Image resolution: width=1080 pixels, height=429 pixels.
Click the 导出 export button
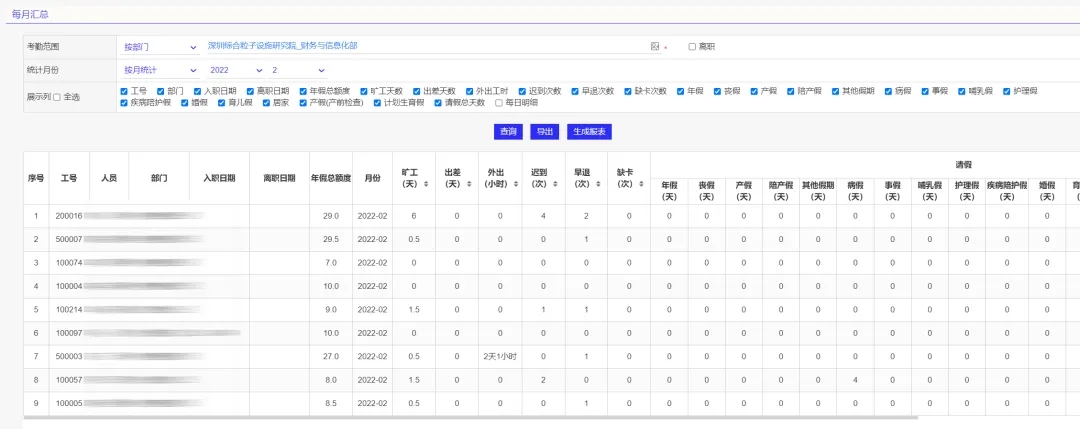click(544, 132)
